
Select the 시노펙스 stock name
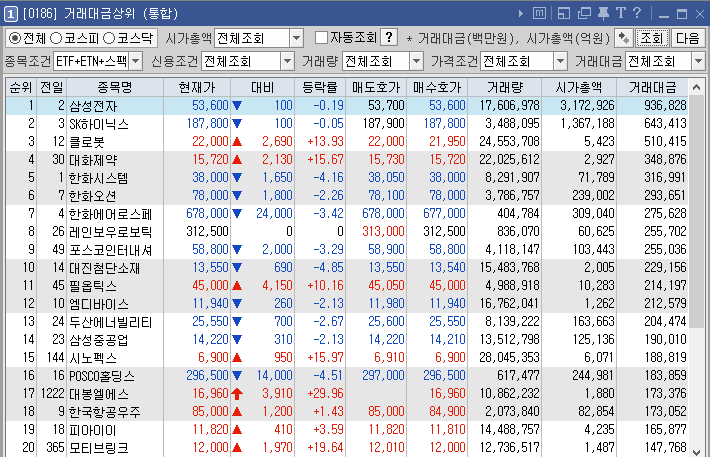(93, 358)
